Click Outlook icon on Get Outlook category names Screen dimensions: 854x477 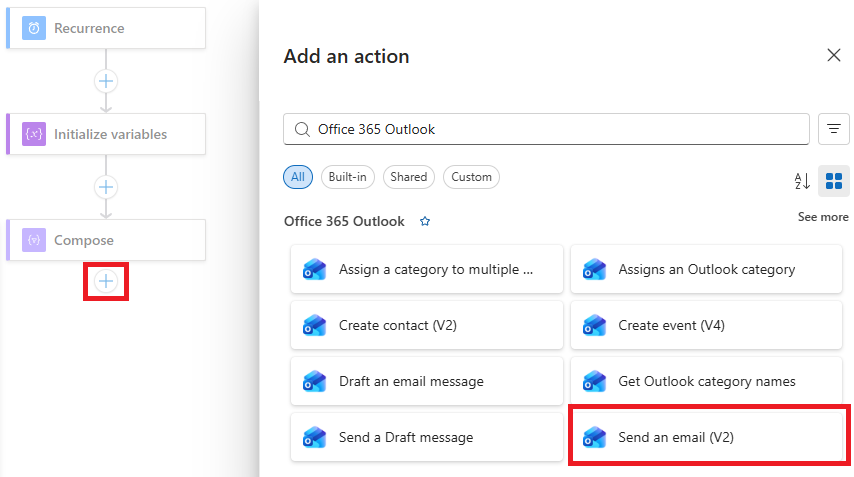[594, 382]
